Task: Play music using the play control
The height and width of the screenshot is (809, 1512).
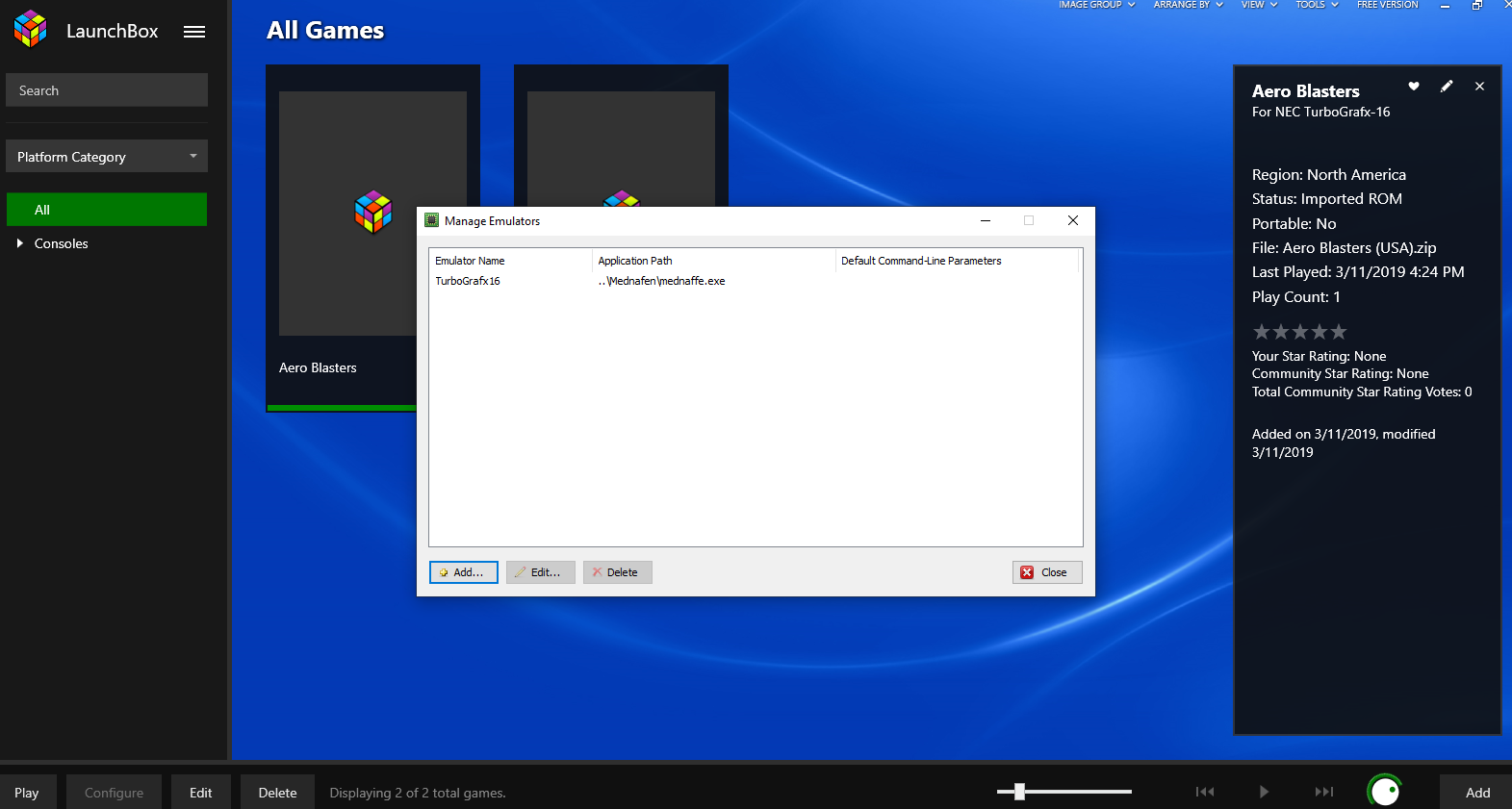Action: [1264, 792]
